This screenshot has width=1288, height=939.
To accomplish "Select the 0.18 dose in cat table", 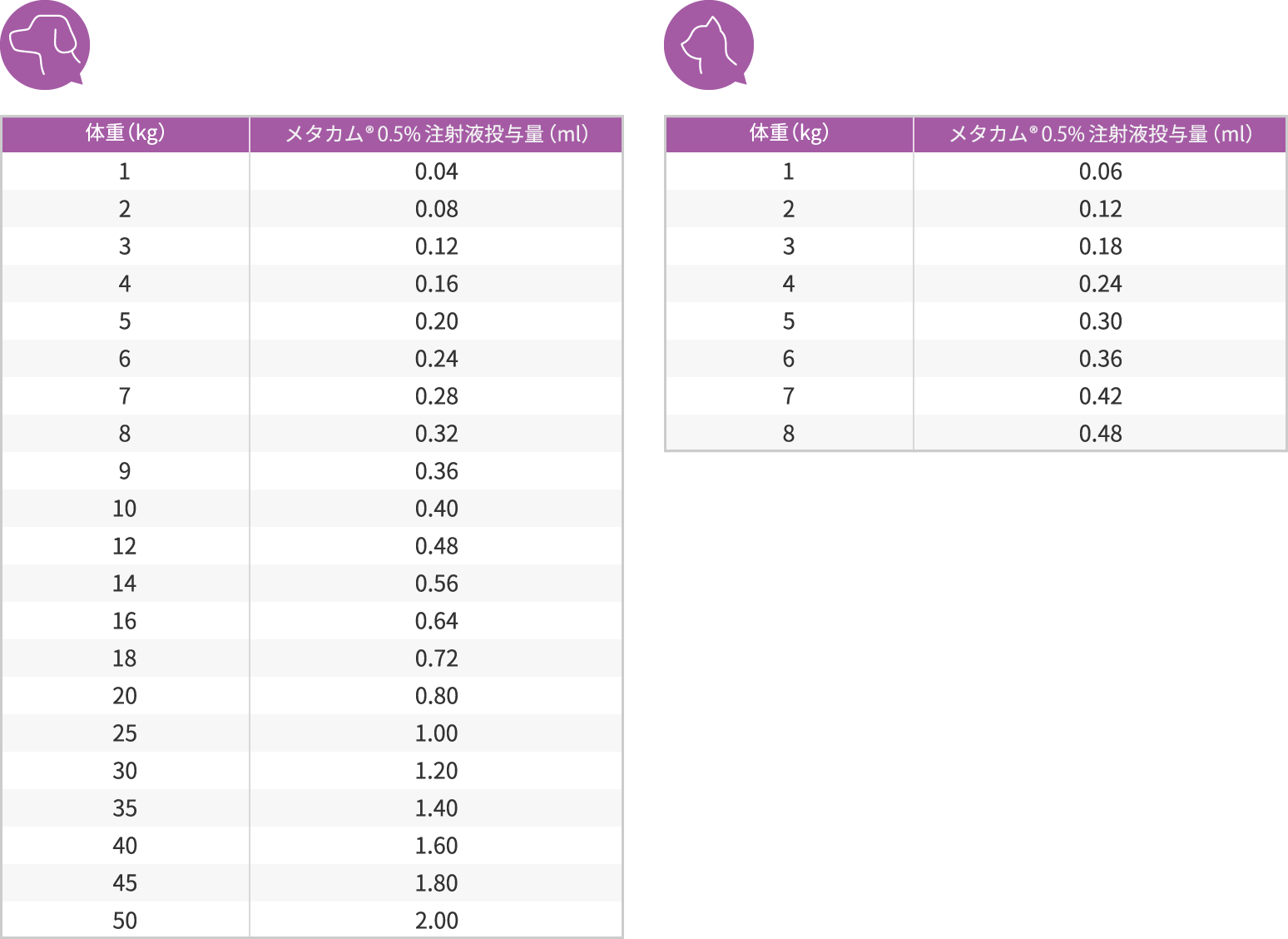I will 1100,246.
